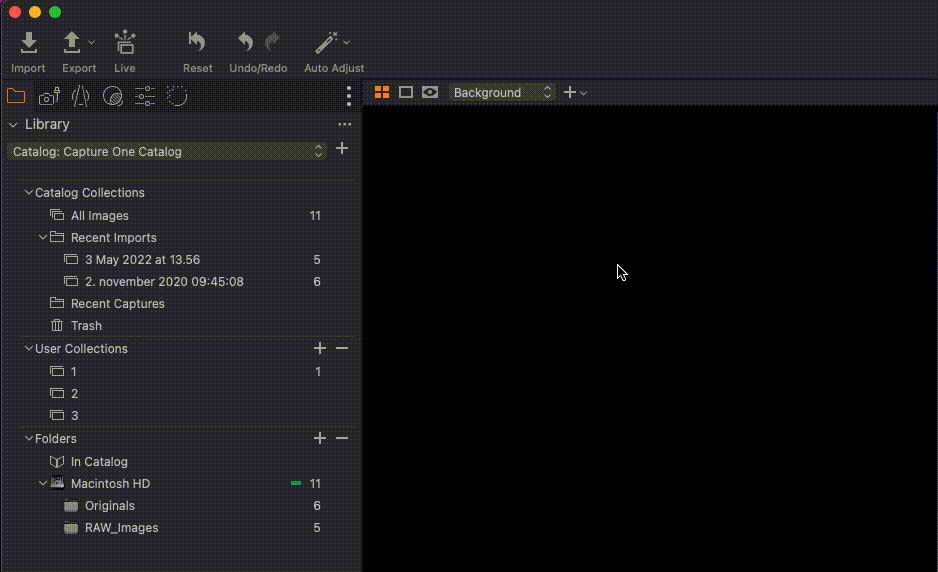Select the RAW_Images folder
Viewport: 938px width, 572px height.
(121, 528)
